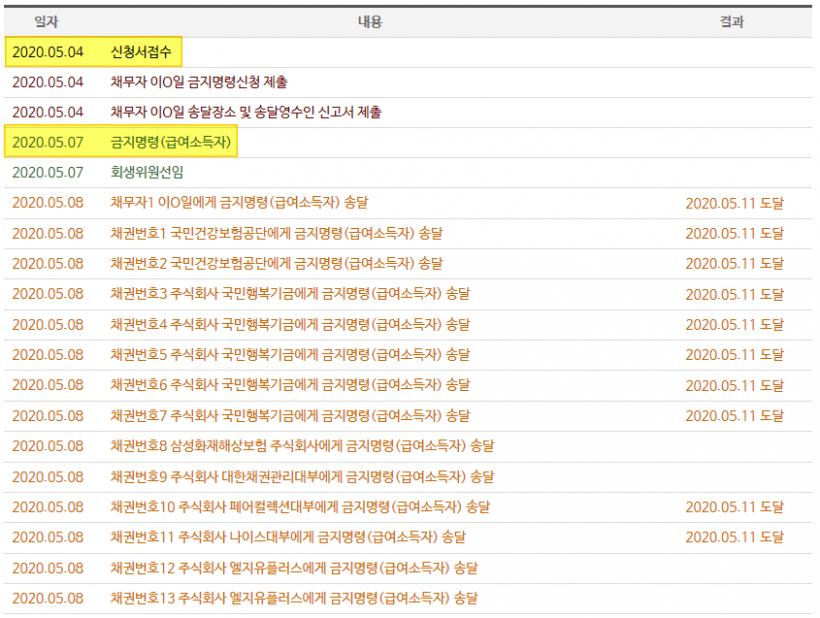Screen dimensions: 820x618
Task: Click 2020.05.11 도달 result for 채무자1 row
Action: point(734,203)
